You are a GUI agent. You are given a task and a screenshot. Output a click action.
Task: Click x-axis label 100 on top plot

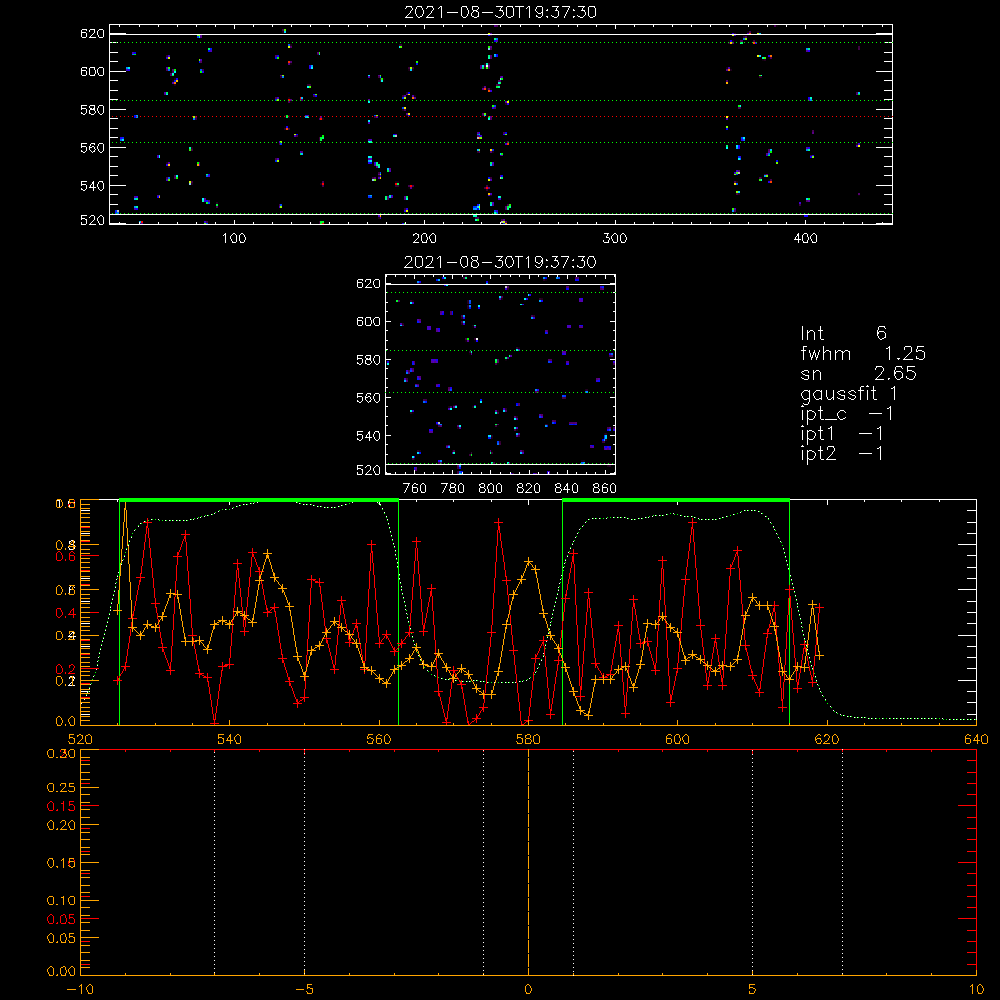click(x=234, y=239)
